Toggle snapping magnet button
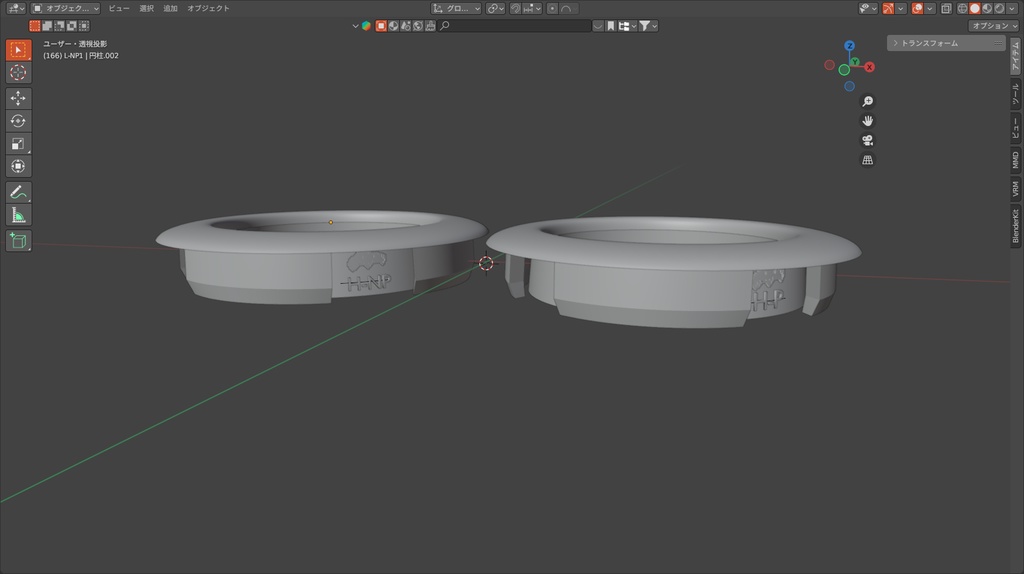Screen dimensions: 1024x574 (x=515, y=8)
